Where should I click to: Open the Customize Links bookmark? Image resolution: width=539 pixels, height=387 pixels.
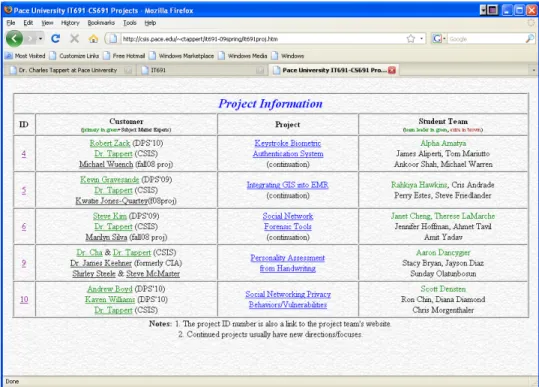74,56
